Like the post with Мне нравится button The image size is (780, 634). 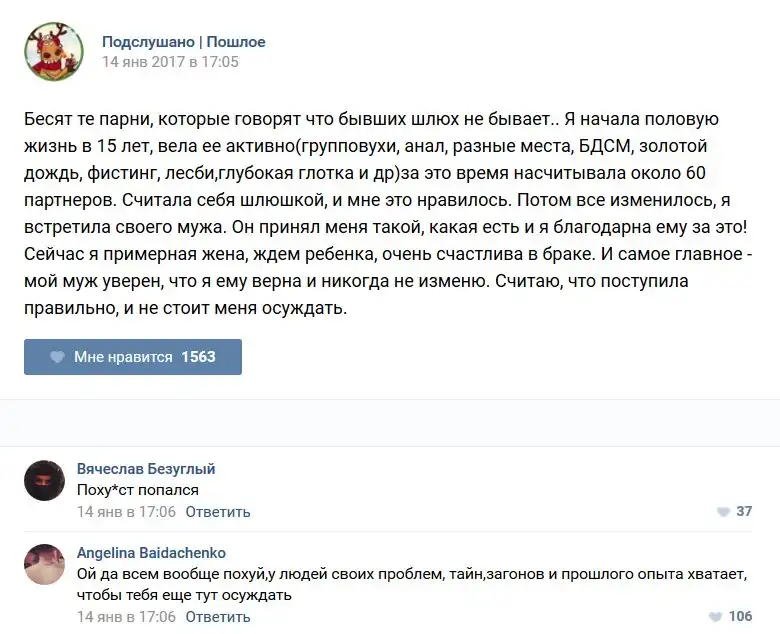click(133, 357)
